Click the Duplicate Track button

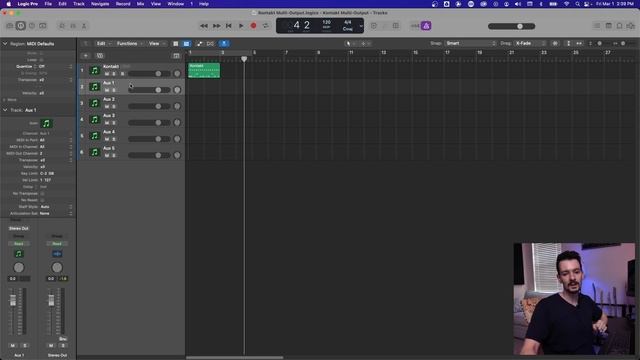100,56
